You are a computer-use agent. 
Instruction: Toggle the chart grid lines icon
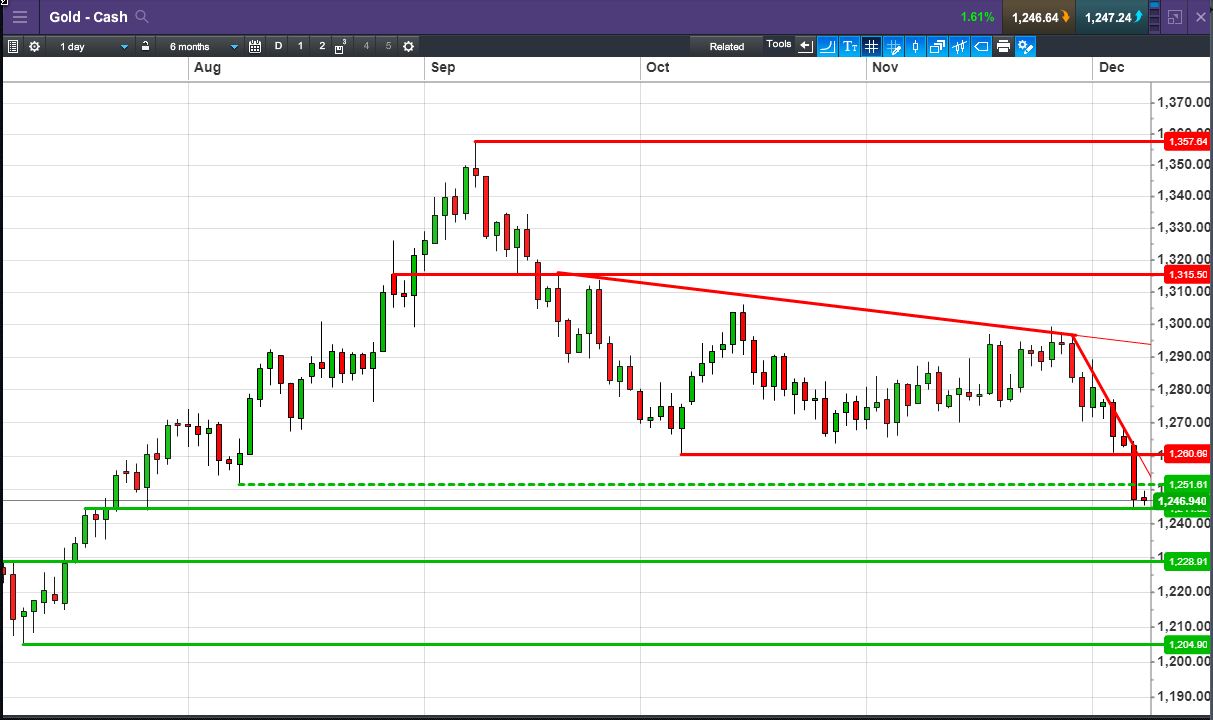pyautogui.click(x=871, y=46)
